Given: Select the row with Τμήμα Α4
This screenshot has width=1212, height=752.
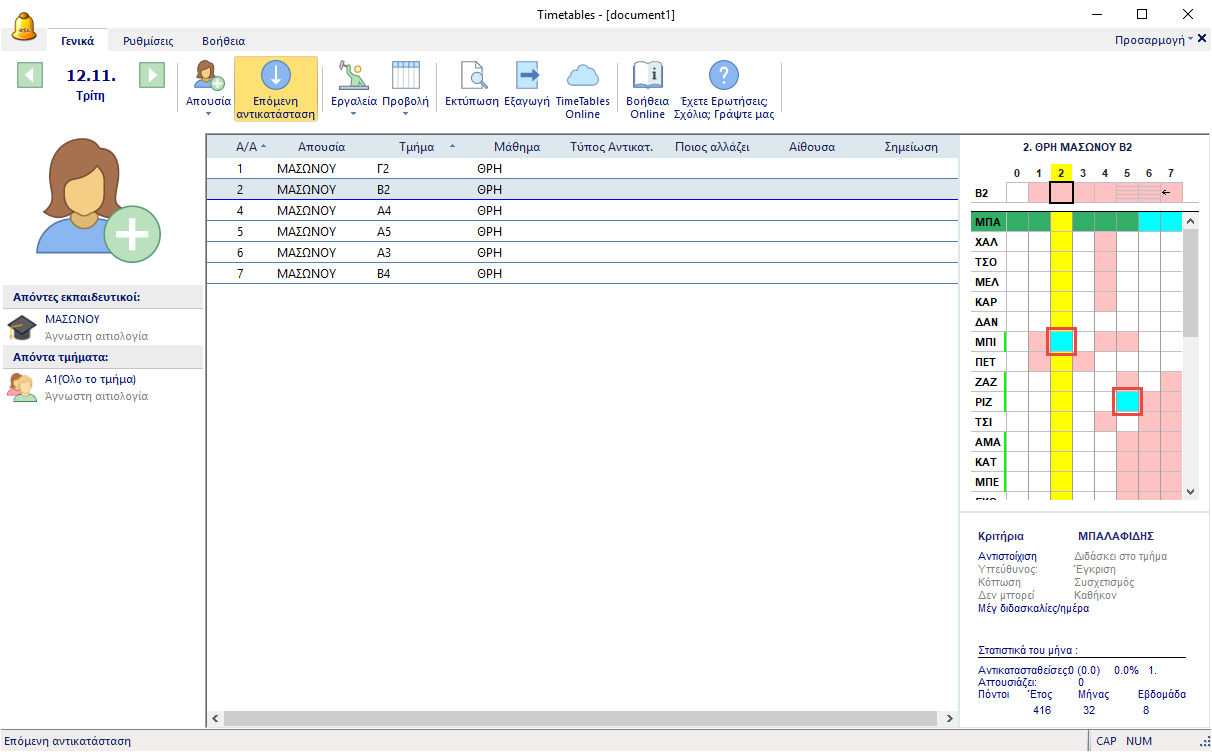Looking at the screenshot, I should pyautogui.click(x=383, y=211).
